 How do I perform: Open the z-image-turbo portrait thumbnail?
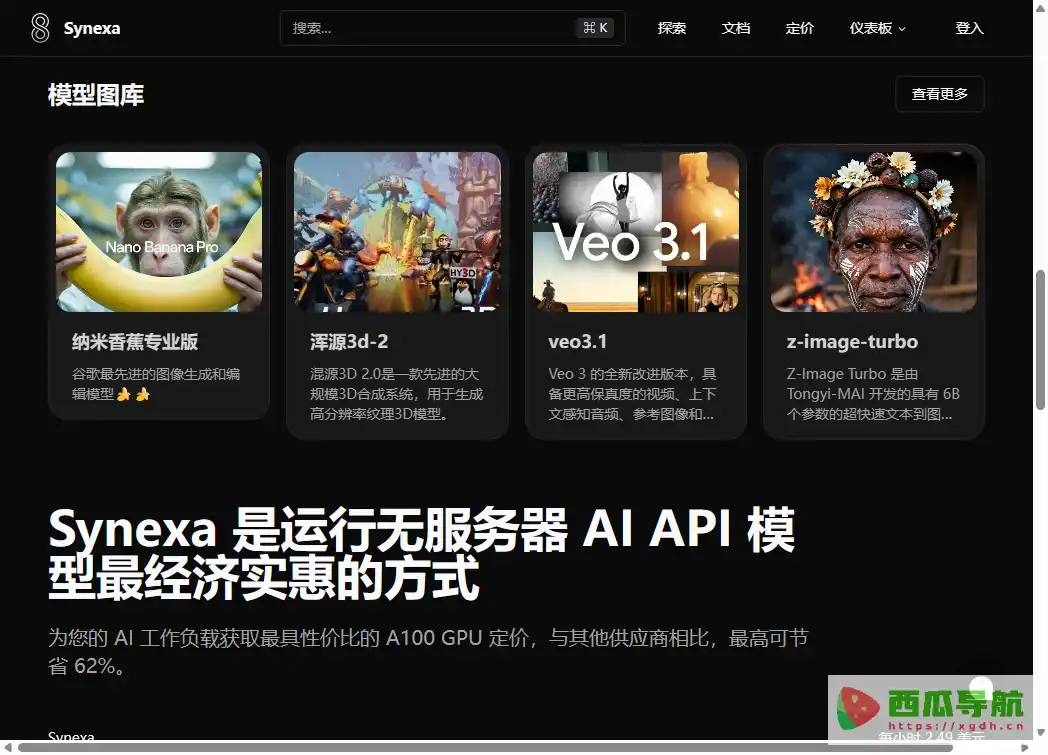point(874,232)
